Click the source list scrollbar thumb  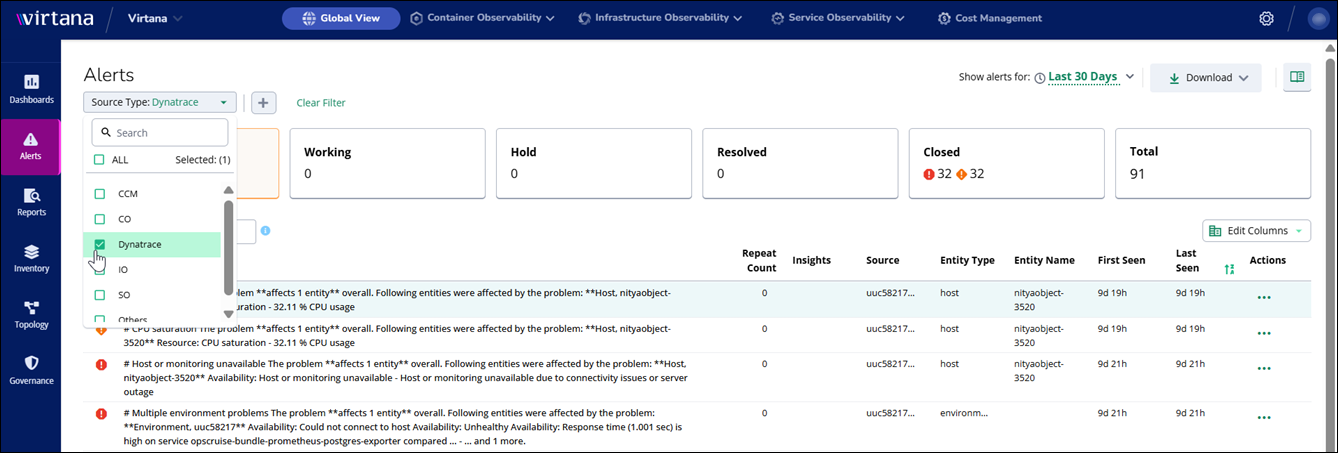click(228, 247)
